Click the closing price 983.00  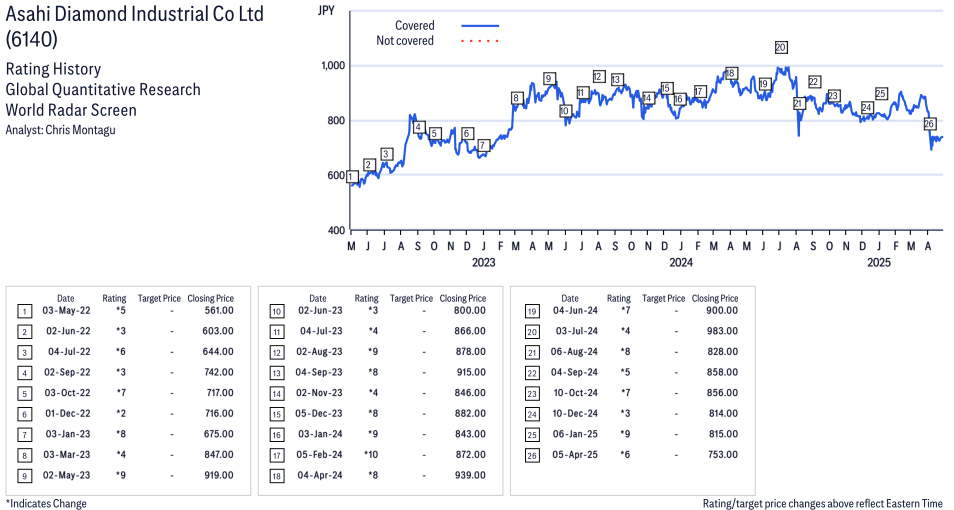coord(722,331)
